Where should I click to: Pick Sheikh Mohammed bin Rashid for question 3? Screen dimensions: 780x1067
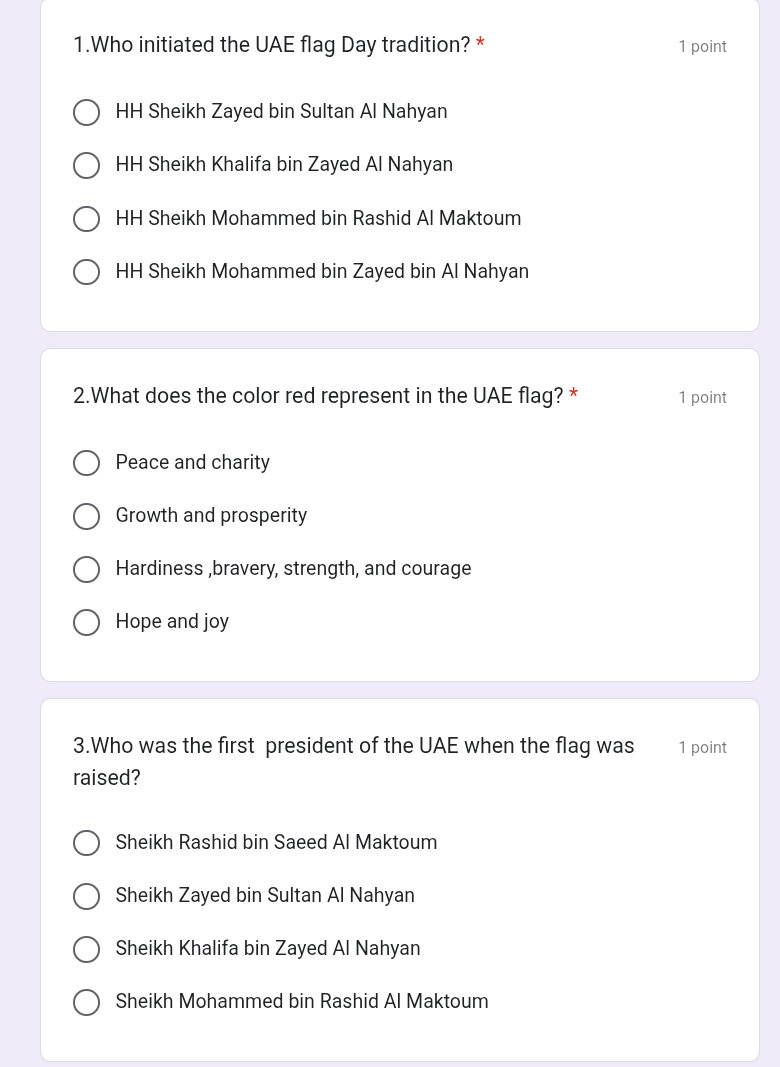(86, 1001)
